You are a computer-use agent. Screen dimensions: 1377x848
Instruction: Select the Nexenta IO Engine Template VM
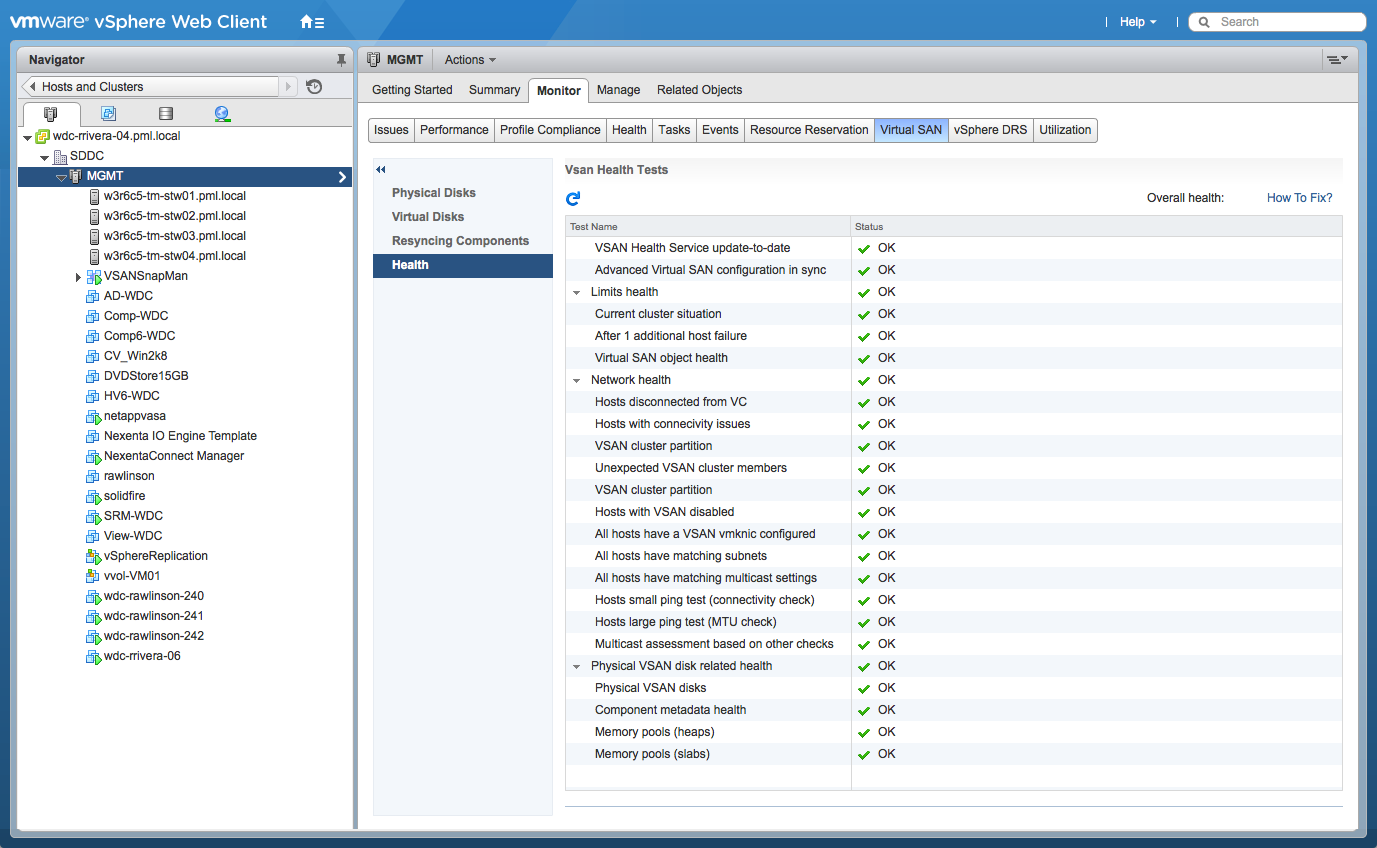point(180,436)
